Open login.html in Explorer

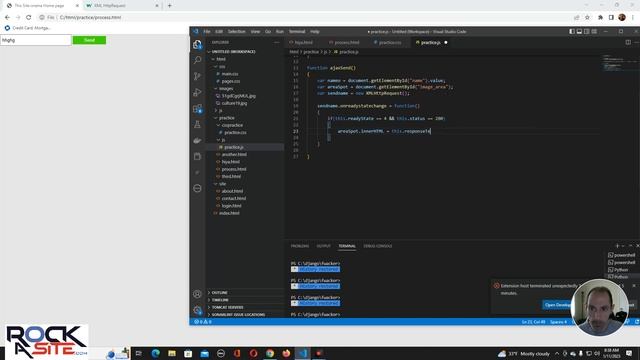pyautogui.click(x=231, y=206)
